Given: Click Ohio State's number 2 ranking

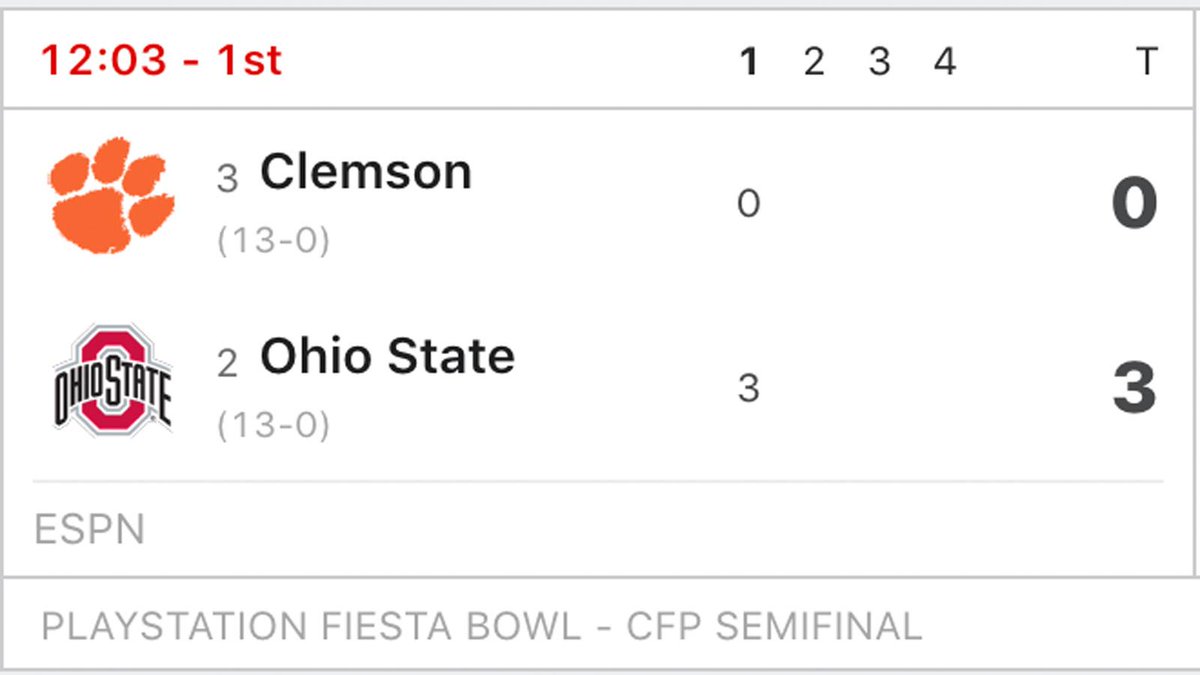Looking at the screenshot, I should (x=228, y=363).
